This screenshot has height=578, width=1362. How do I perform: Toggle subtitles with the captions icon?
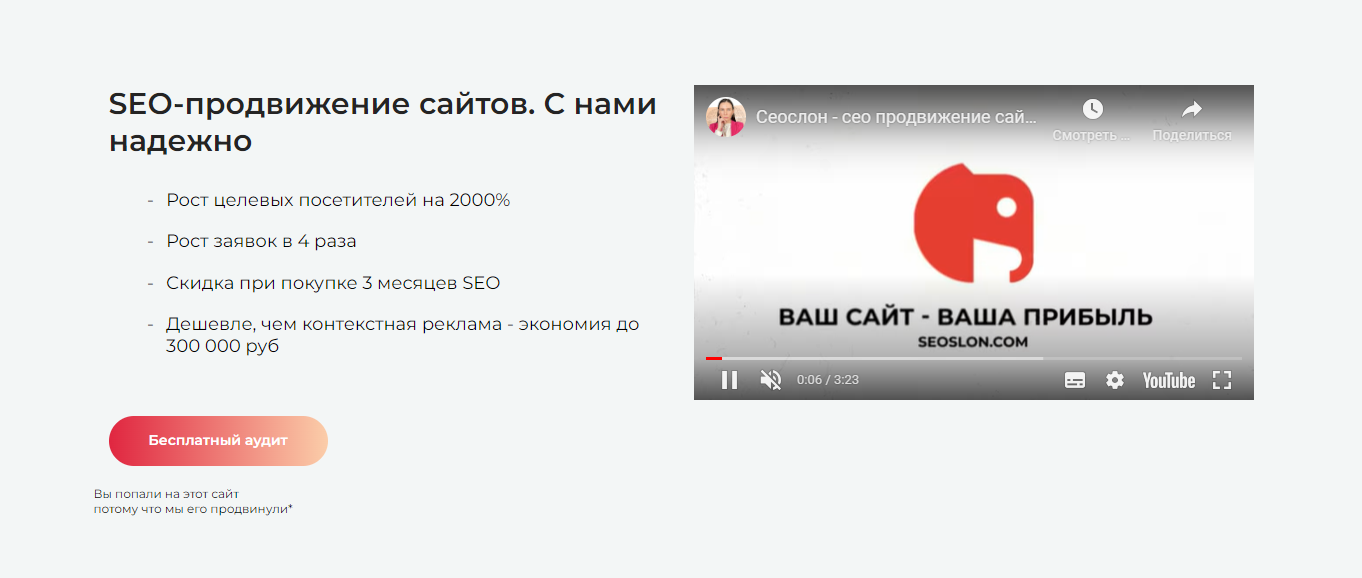pos(1075,380)
